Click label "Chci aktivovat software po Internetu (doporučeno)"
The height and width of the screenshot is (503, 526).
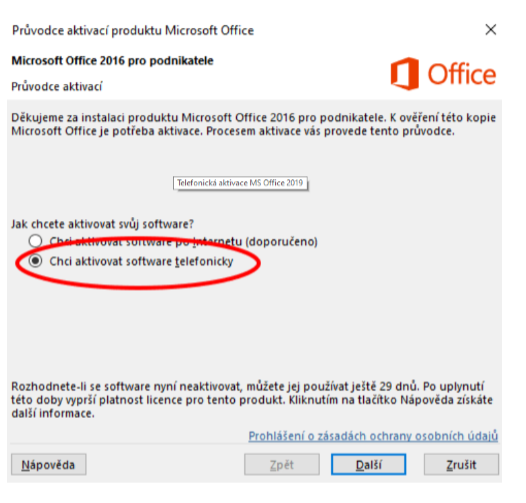183,242
